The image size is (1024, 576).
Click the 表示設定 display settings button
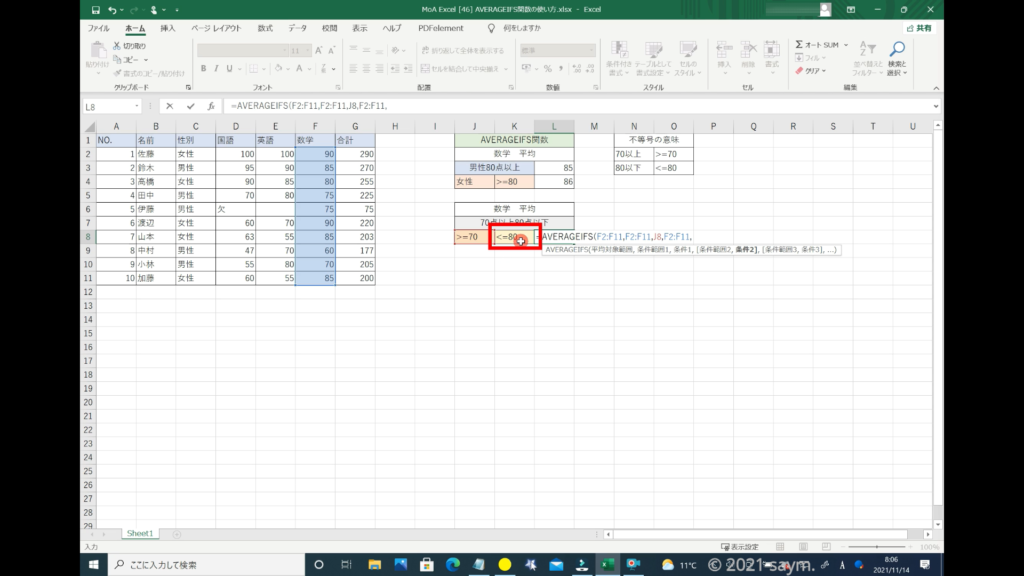742,548
